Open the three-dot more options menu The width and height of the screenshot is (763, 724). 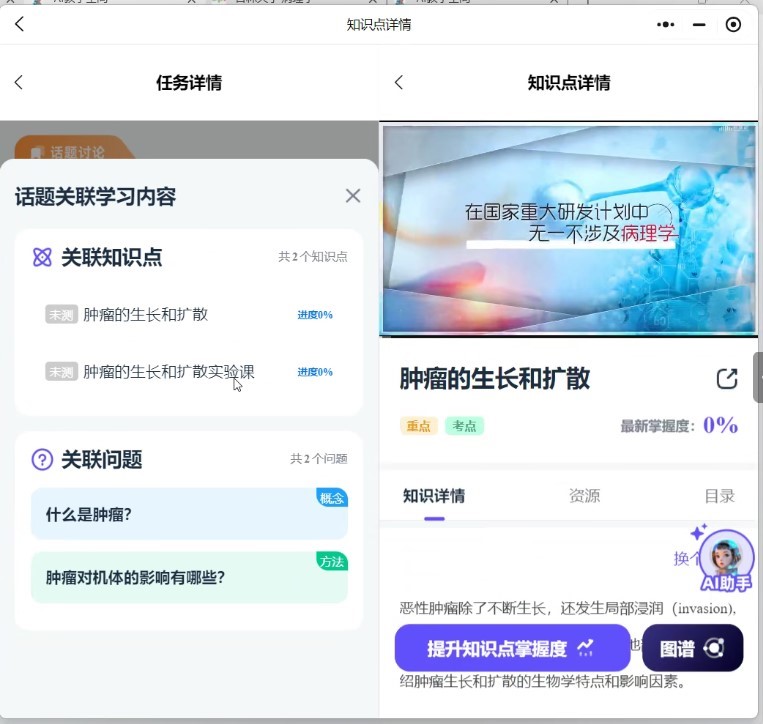pyautogui.click(x=666, y=24)
